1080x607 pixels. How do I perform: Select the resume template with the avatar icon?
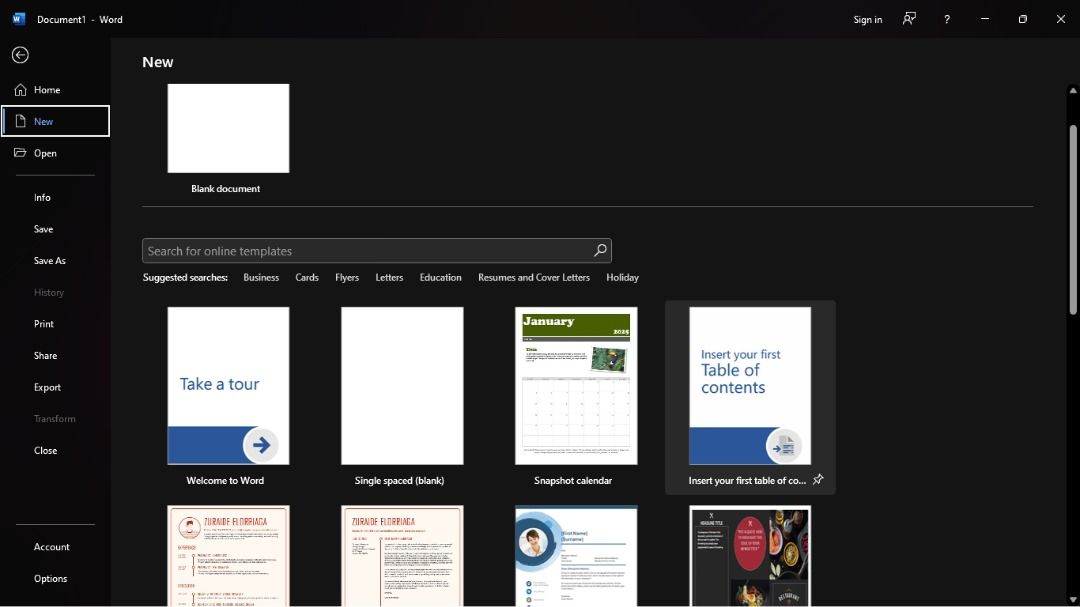point(228,556)
